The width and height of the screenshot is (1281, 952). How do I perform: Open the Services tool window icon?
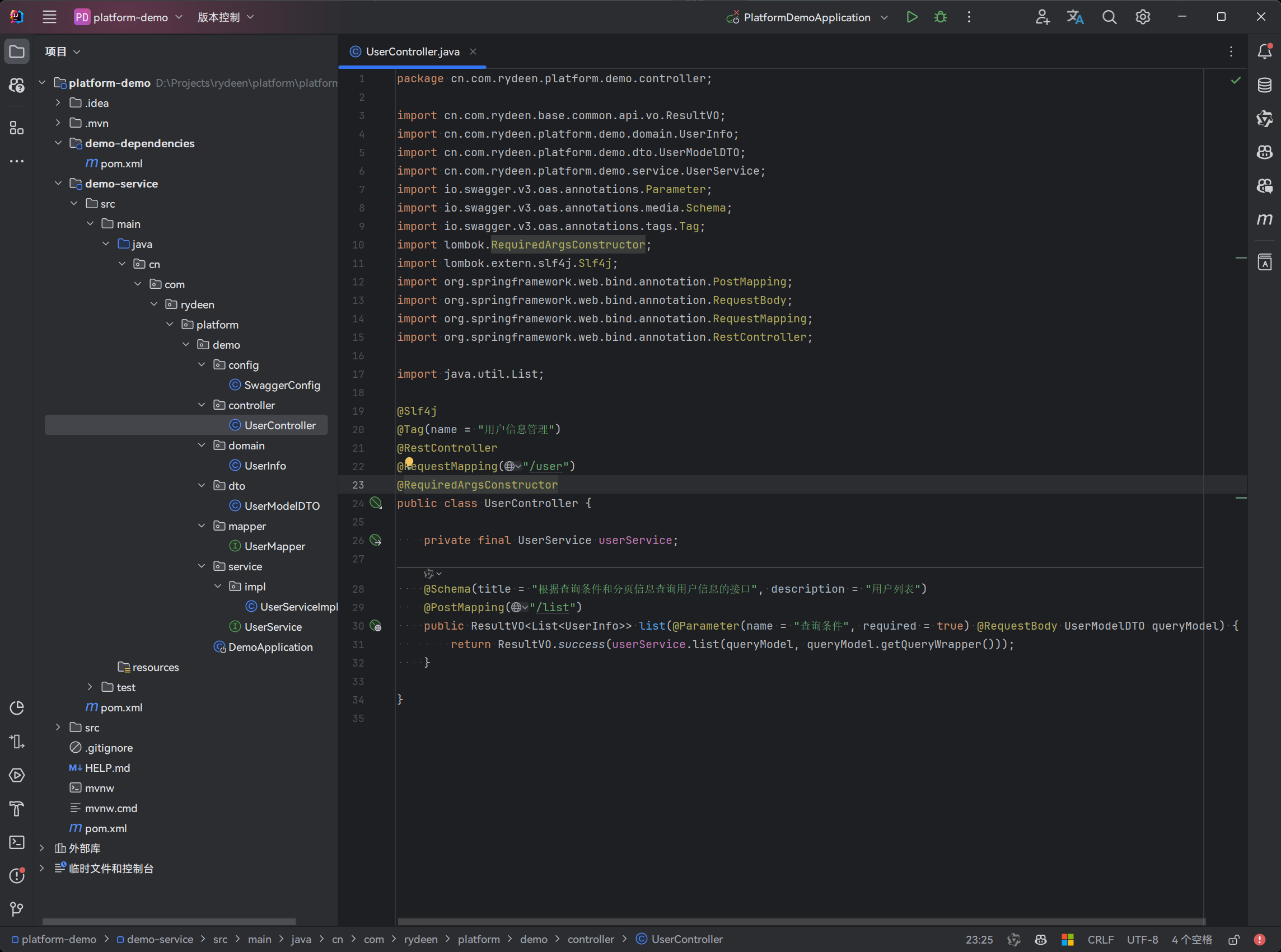[x=17, y=775]
